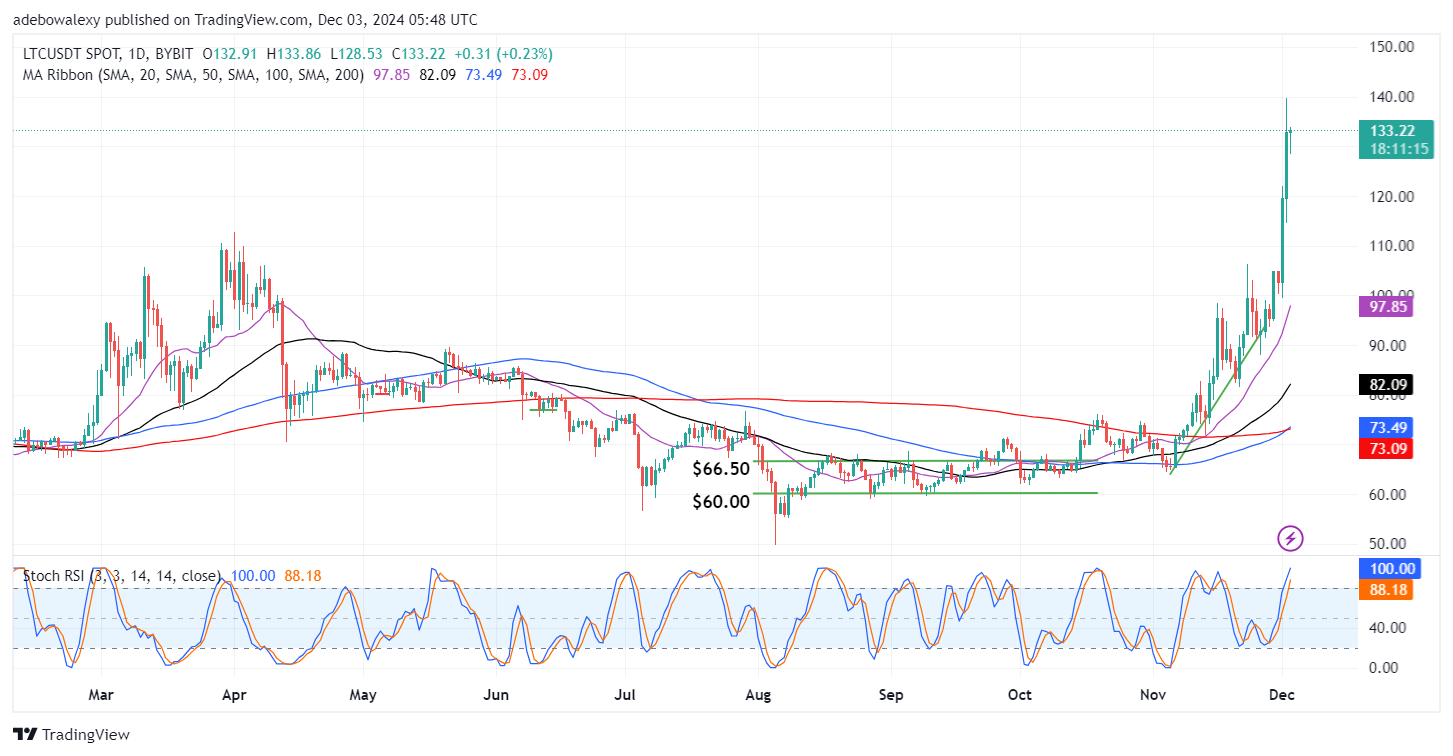Click the red SMA 200 price label 73.09
This screenshot has width=1453, height=756.
pyautogui.click(x=1388, y=447)
